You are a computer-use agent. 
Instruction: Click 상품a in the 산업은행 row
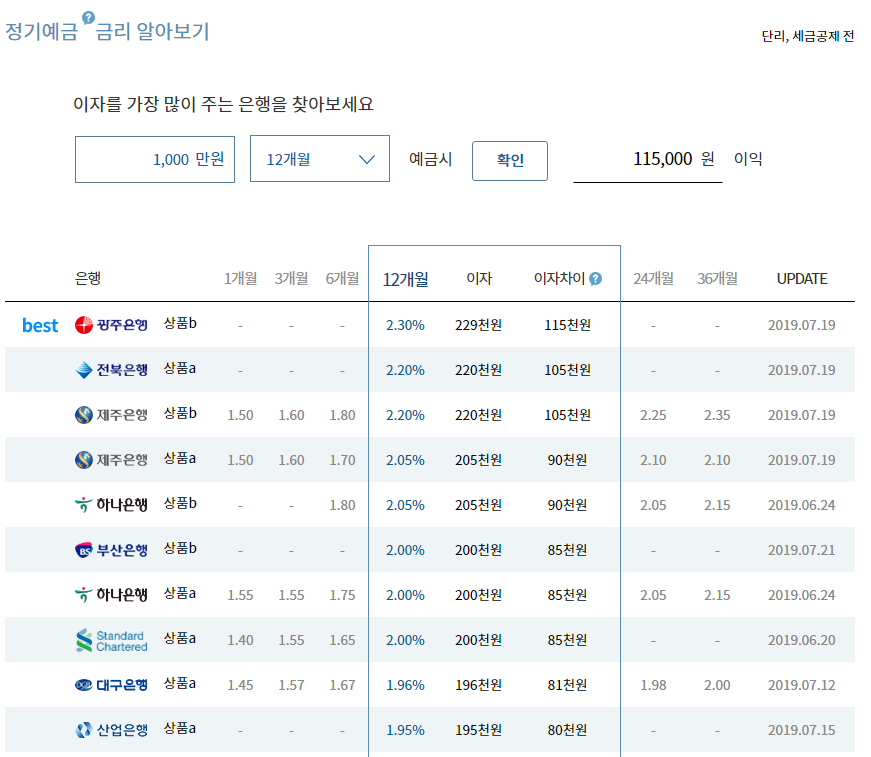tap(179, 728)
